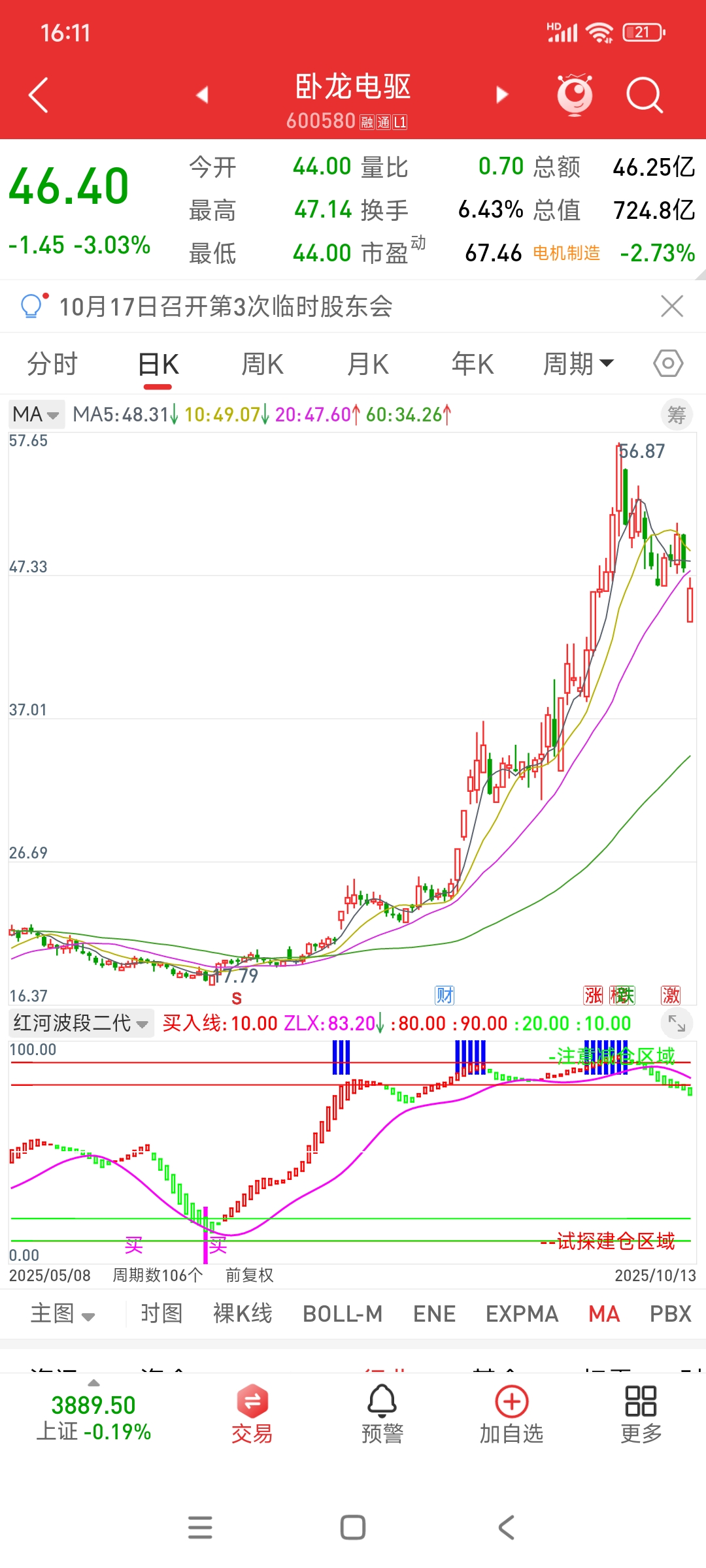Open the 周期 period dropdown

coord(579,364)
